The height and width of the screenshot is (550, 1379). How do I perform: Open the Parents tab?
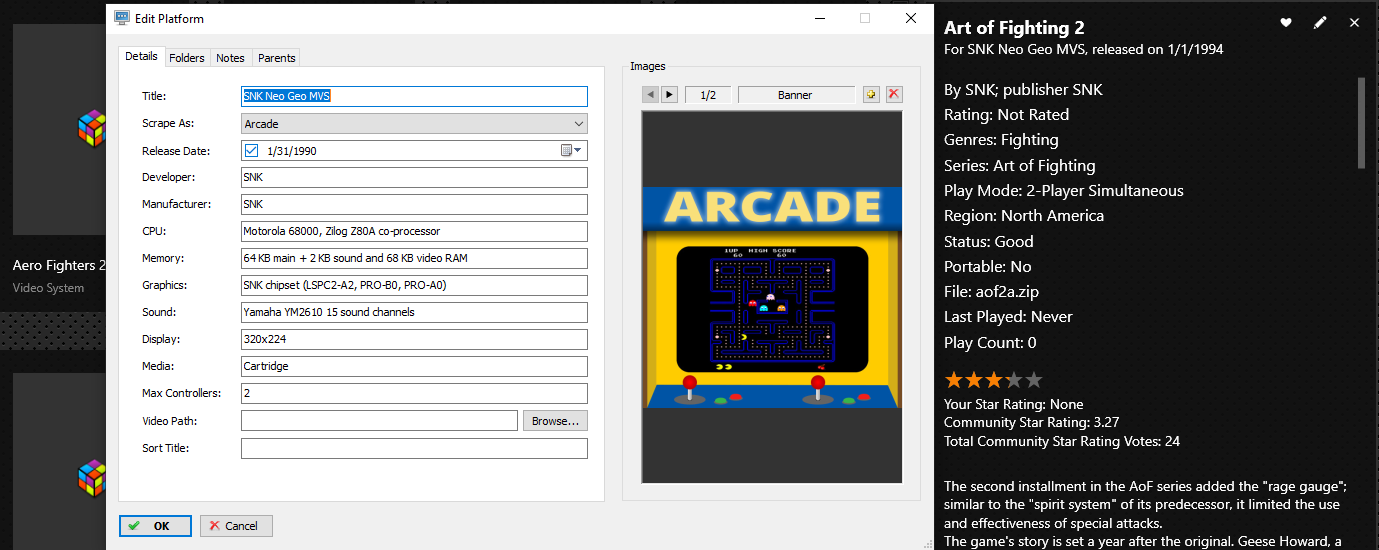pos(276,58)
